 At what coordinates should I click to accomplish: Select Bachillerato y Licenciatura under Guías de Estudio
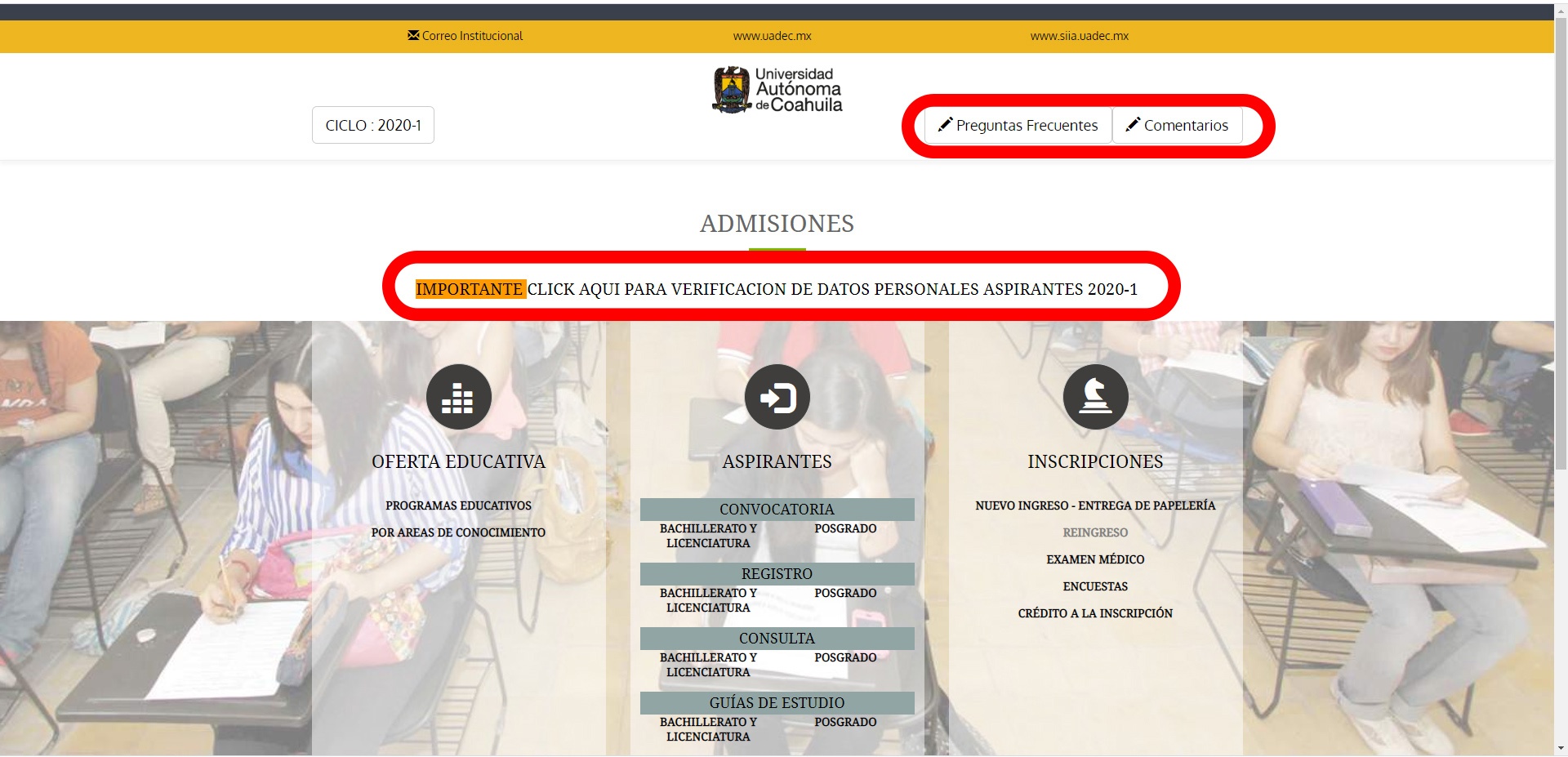[708, 729]
